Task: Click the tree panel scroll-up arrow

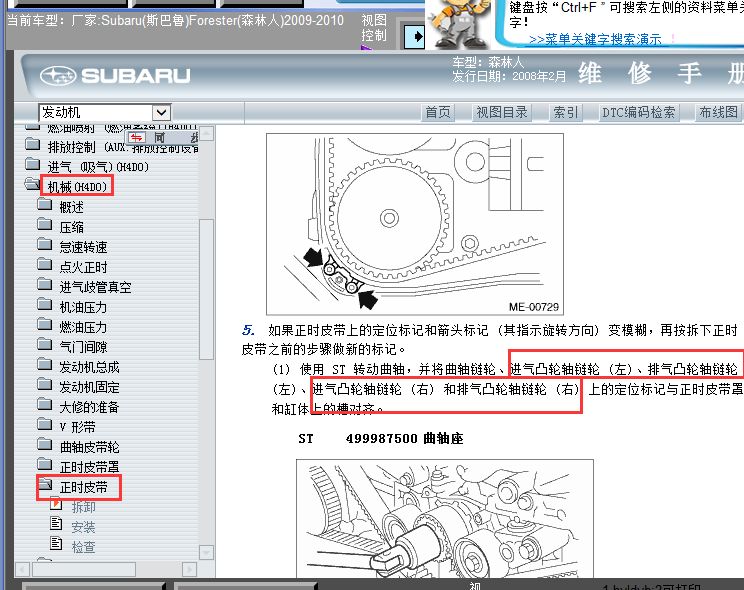Action: tap(206, 134)
